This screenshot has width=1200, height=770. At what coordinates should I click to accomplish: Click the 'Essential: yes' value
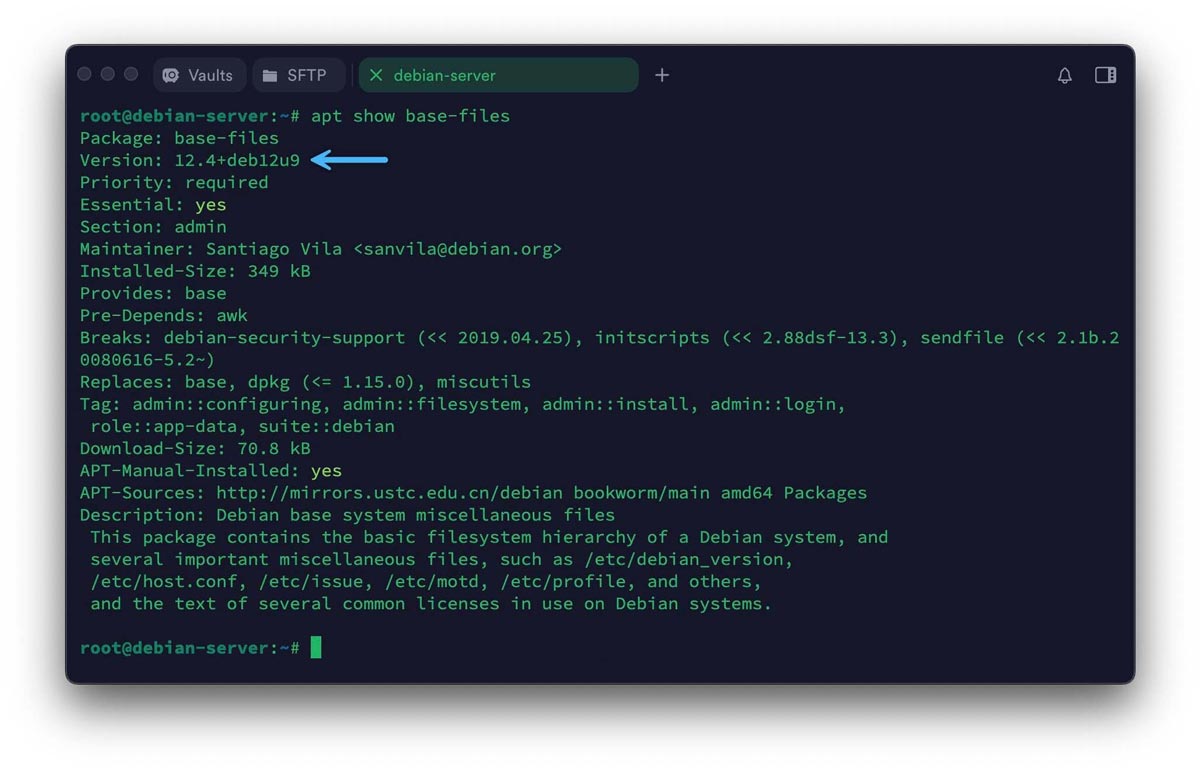(x=211, y=205)
